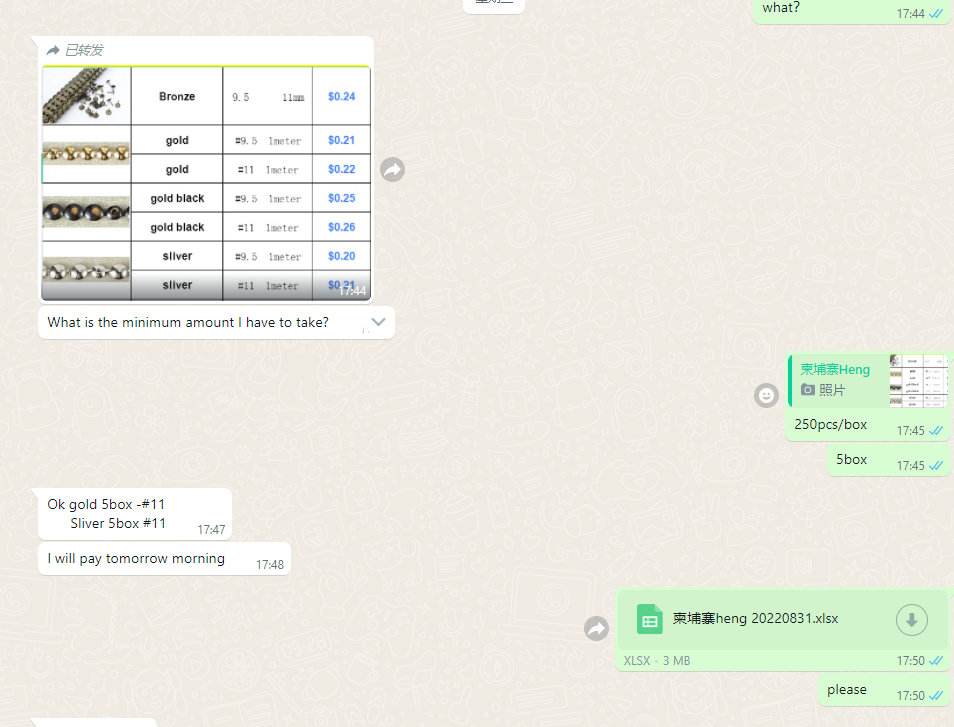Jump to quoted photo from 柬埔寨Heng
954x727 pixels.
pos(868,381)
